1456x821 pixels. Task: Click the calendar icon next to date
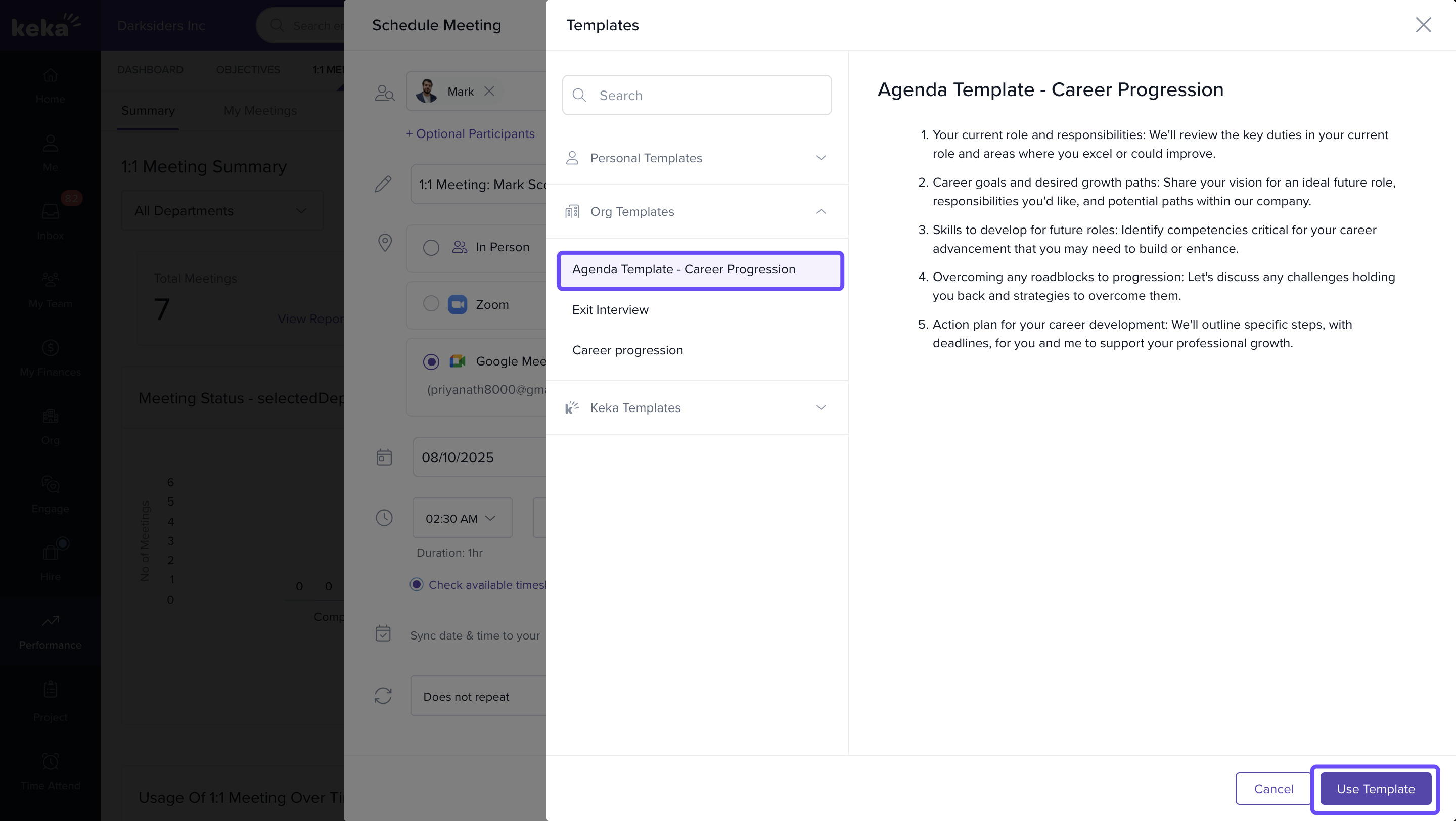(x=384, y=457)
